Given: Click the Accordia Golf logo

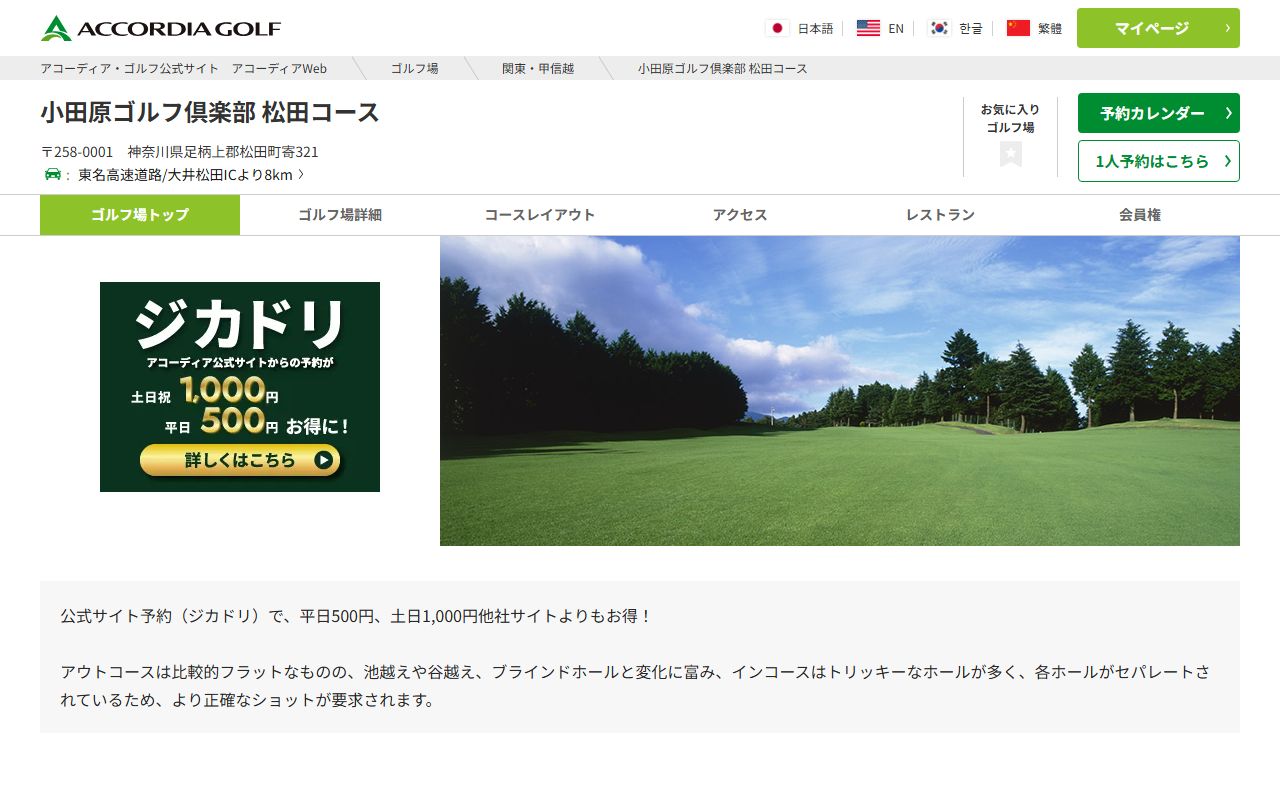Looking at the screenshot, I should [161, 28].
